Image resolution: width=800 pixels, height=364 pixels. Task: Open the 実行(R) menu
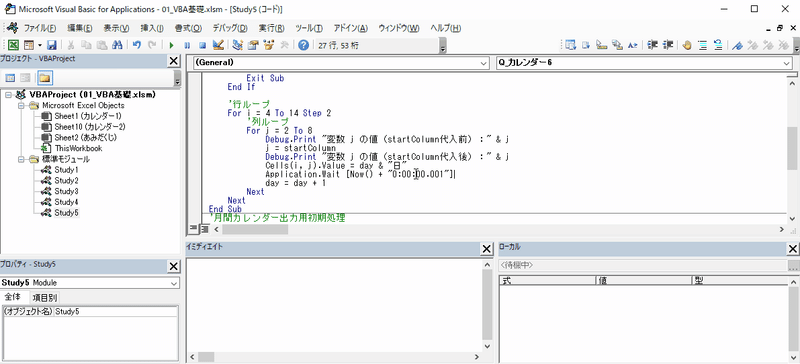click(271, 28)
